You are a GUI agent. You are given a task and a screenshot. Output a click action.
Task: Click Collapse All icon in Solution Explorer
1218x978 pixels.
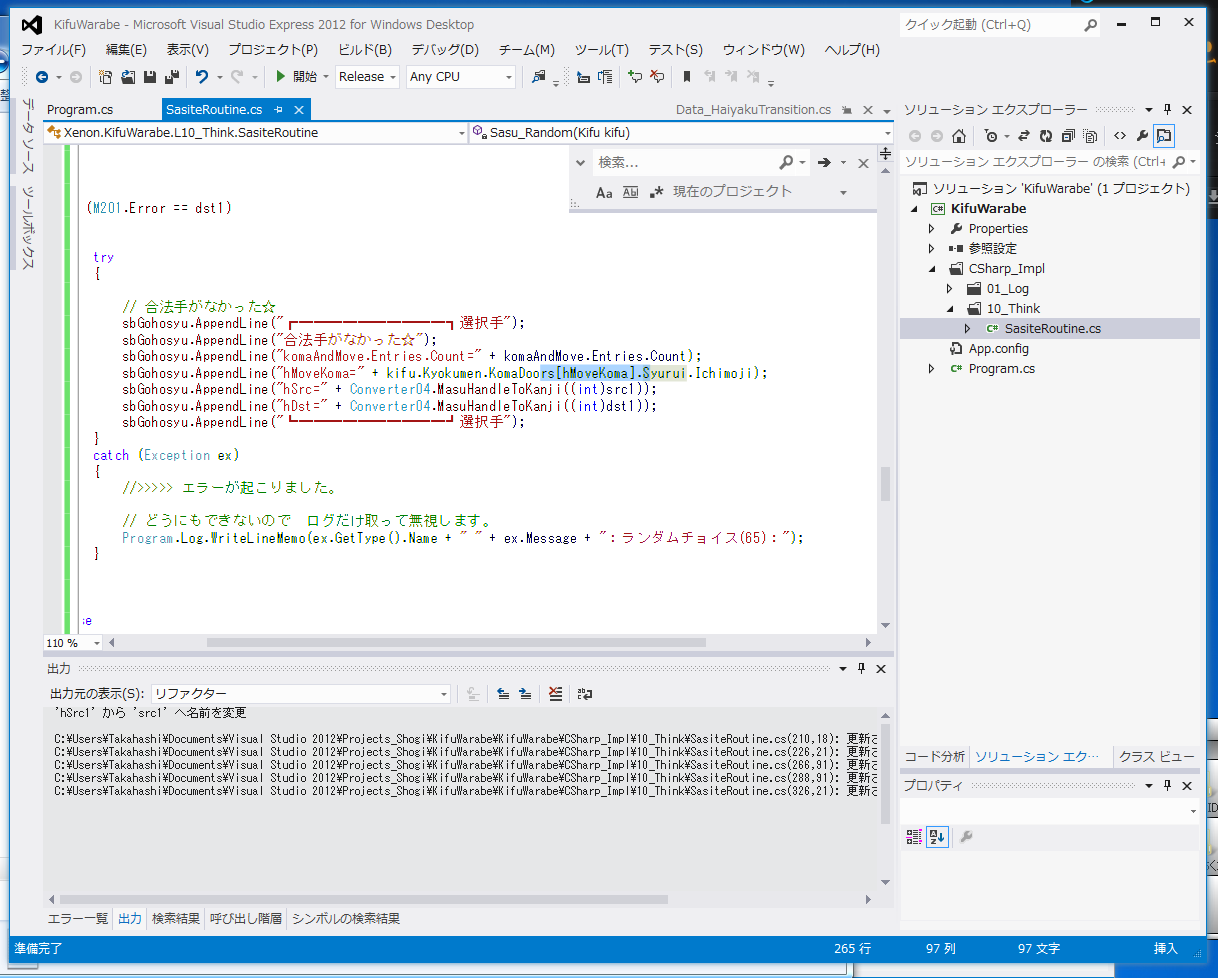coord(1068,136)
